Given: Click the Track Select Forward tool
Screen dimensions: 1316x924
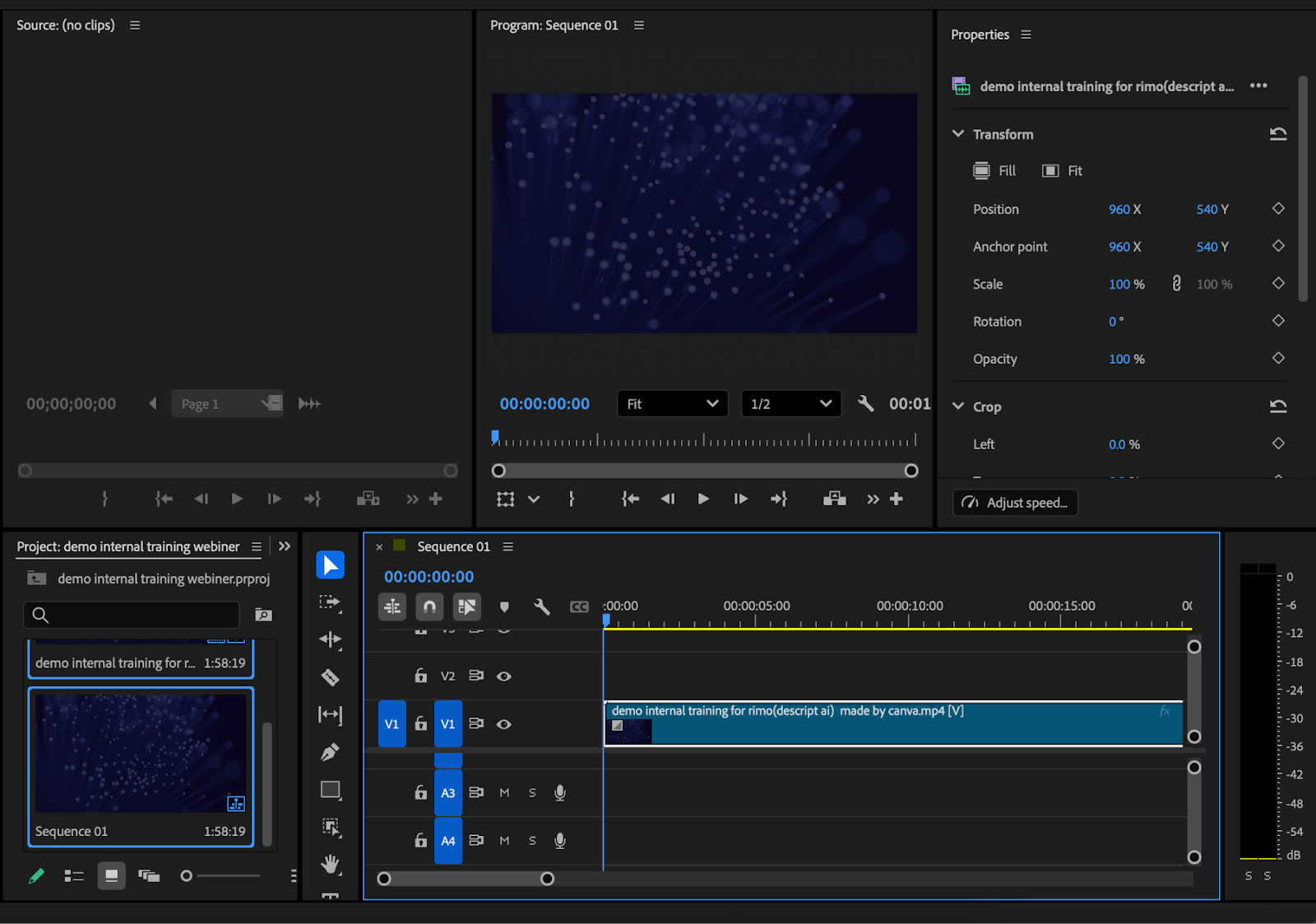Looking at the screenshot, I should [330, 602].
